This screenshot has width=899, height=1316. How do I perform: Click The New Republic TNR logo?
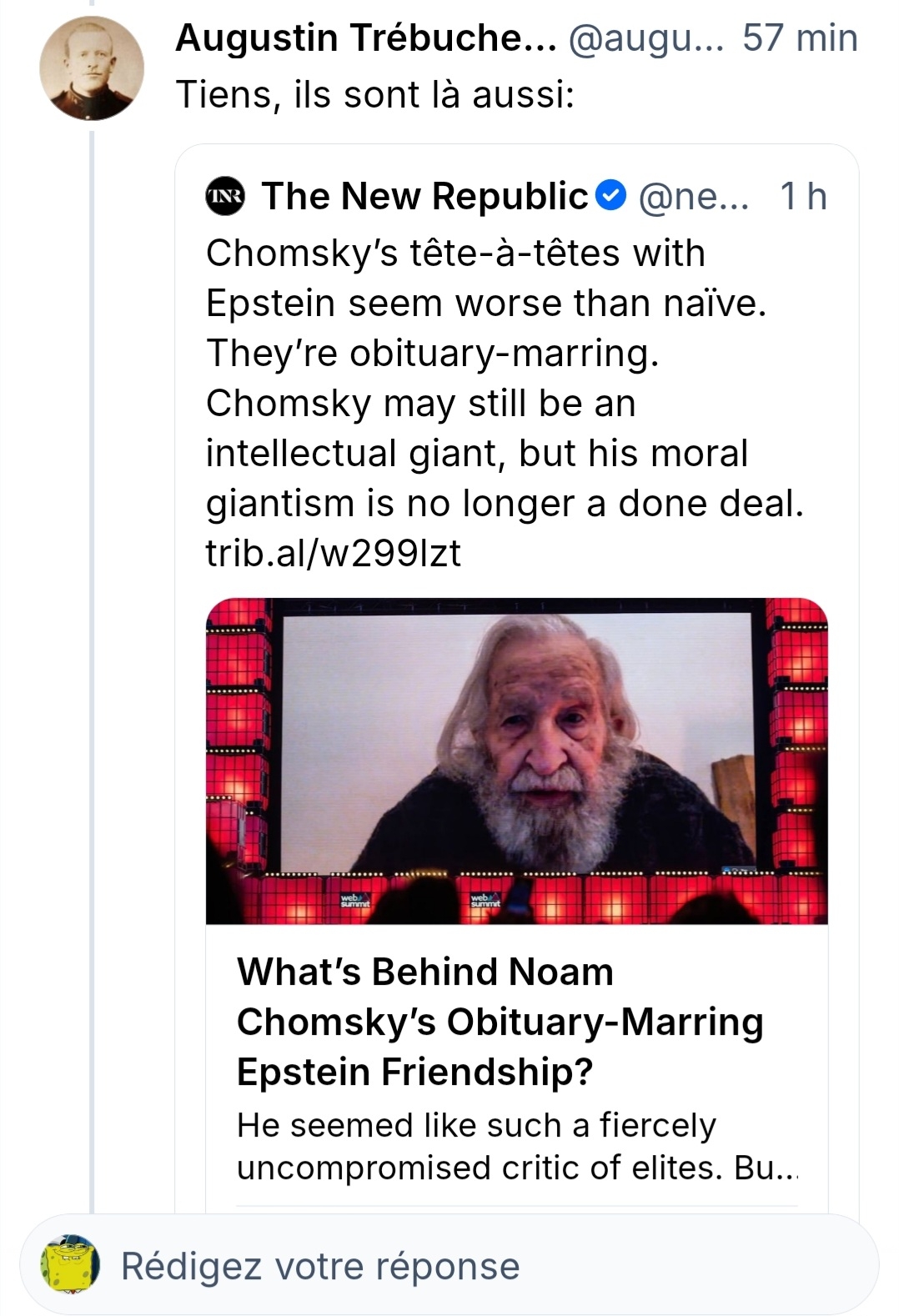(x=225, y=197)
